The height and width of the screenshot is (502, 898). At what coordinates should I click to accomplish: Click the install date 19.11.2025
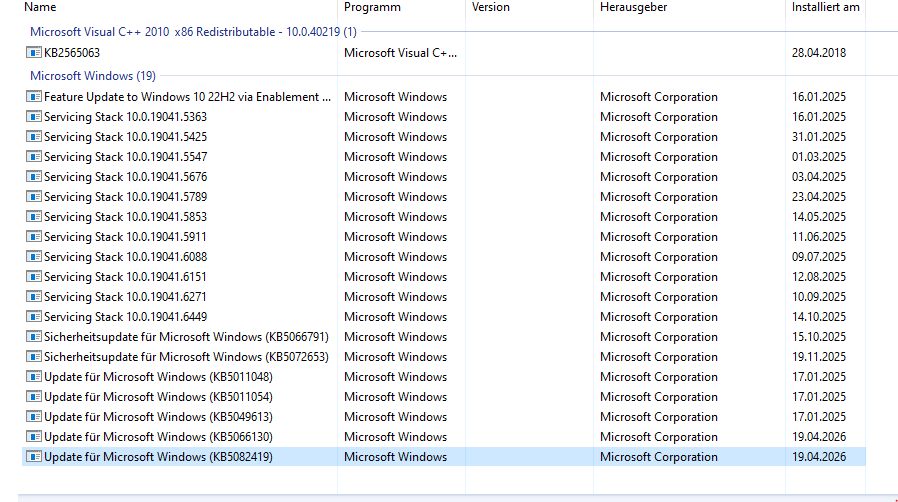click(x=819, y=357)
